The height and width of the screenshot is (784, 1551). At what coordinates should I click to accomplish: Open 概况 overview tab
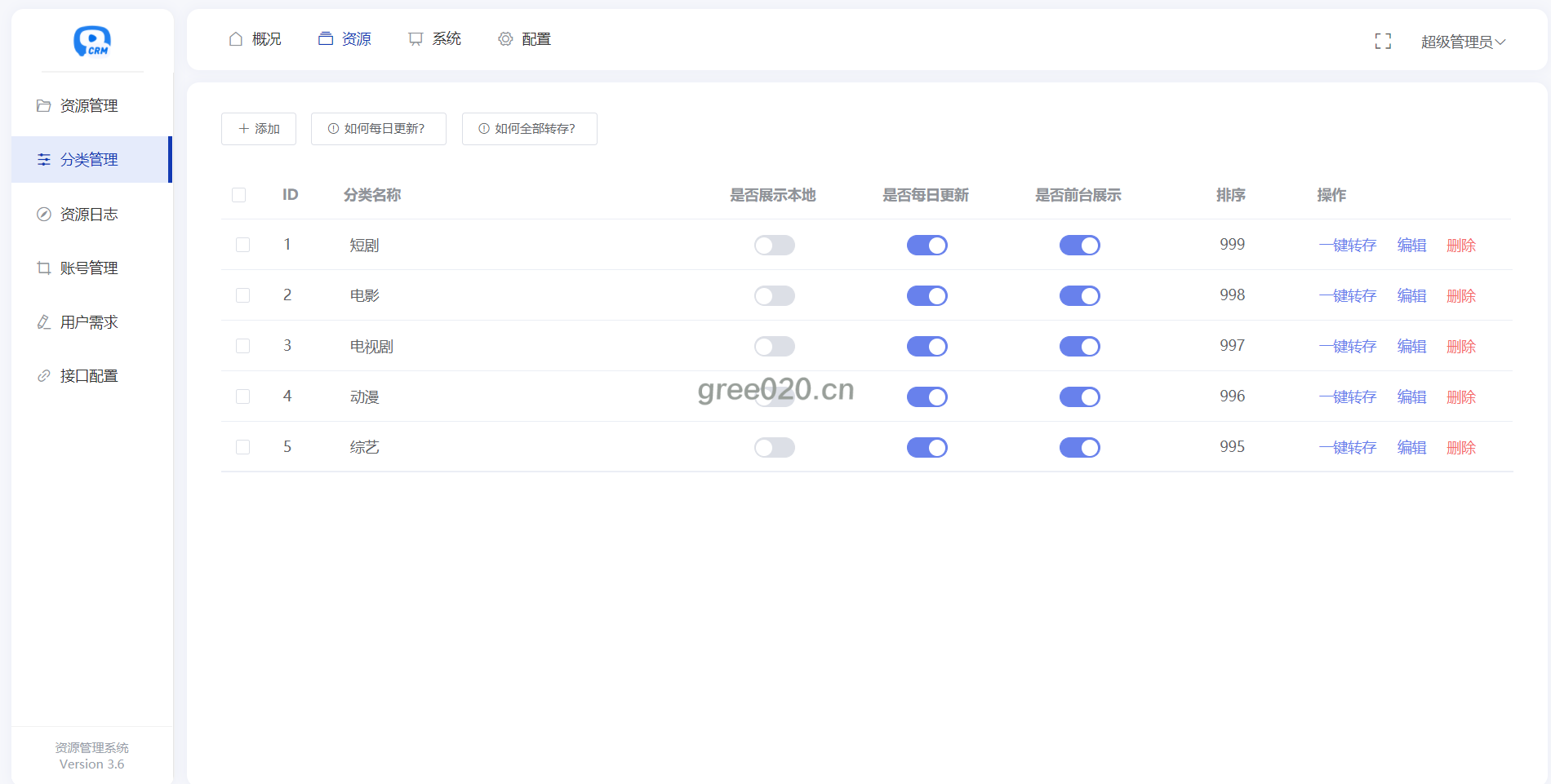[255, 39]
